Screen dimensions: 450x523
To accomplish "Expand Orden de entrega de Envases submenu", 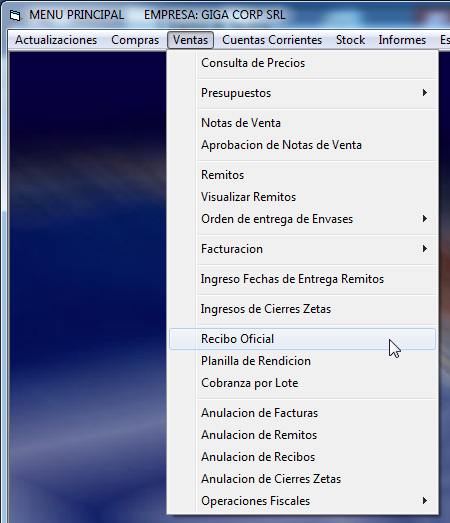I will [424, 219].
